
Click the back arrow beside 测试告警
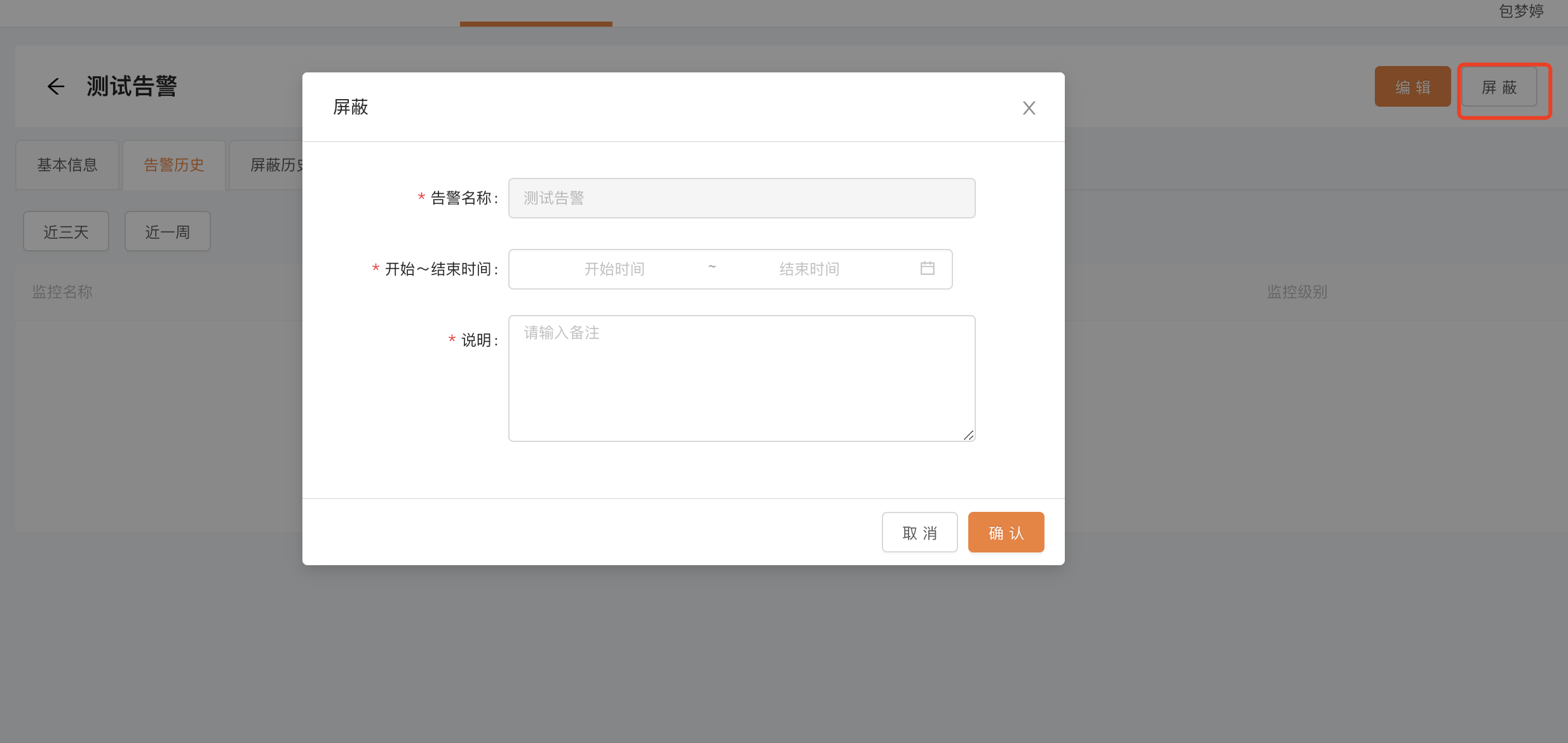tap(56, 86)
